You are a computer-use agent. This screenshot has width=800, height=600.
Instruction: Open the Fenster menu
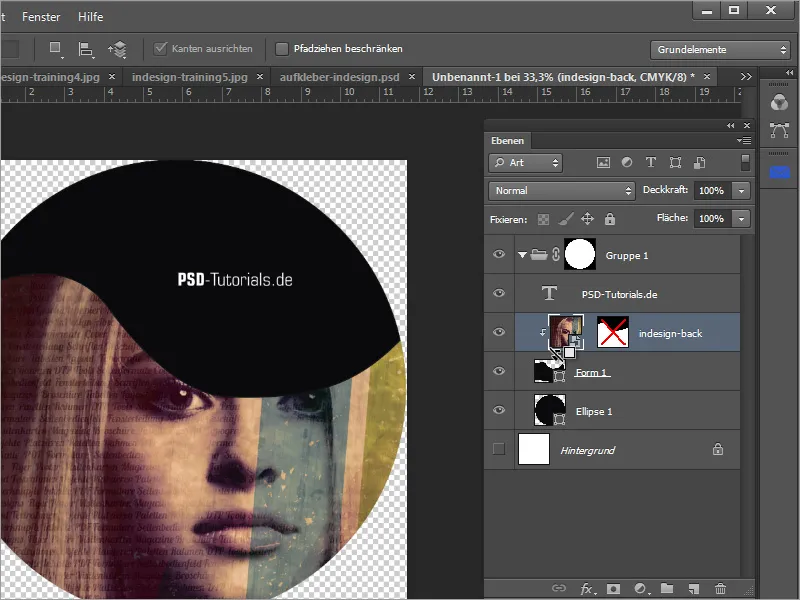(41, 17)
